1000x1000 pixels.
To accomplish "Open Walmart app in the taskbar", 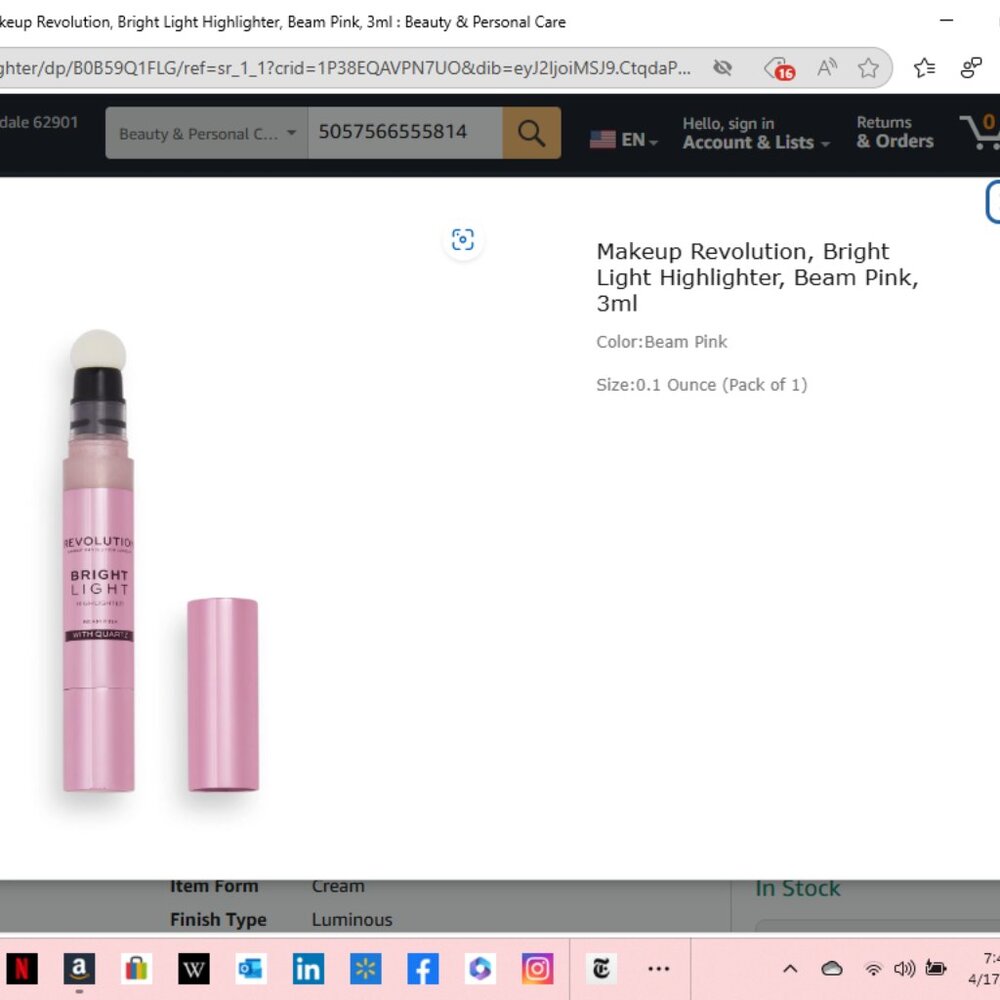I will point(365,969).
